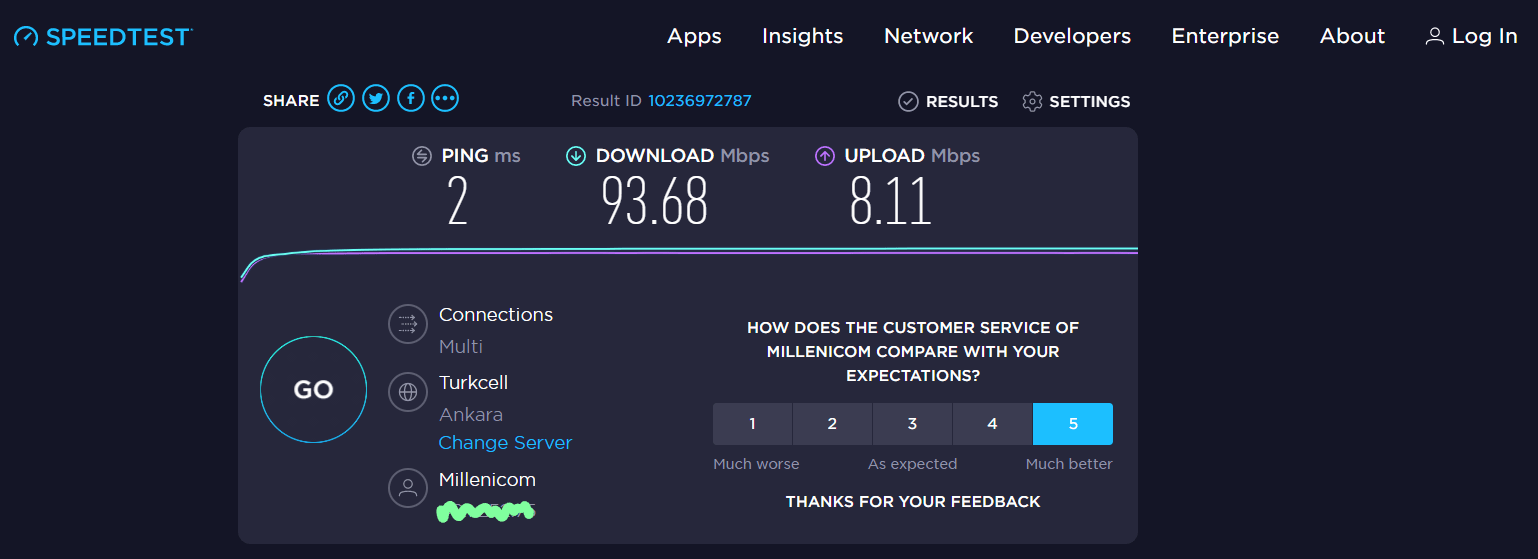Rate customer service as 5
The width and height of the screenshot is (1538, 559).
(x=1073, y=424)
